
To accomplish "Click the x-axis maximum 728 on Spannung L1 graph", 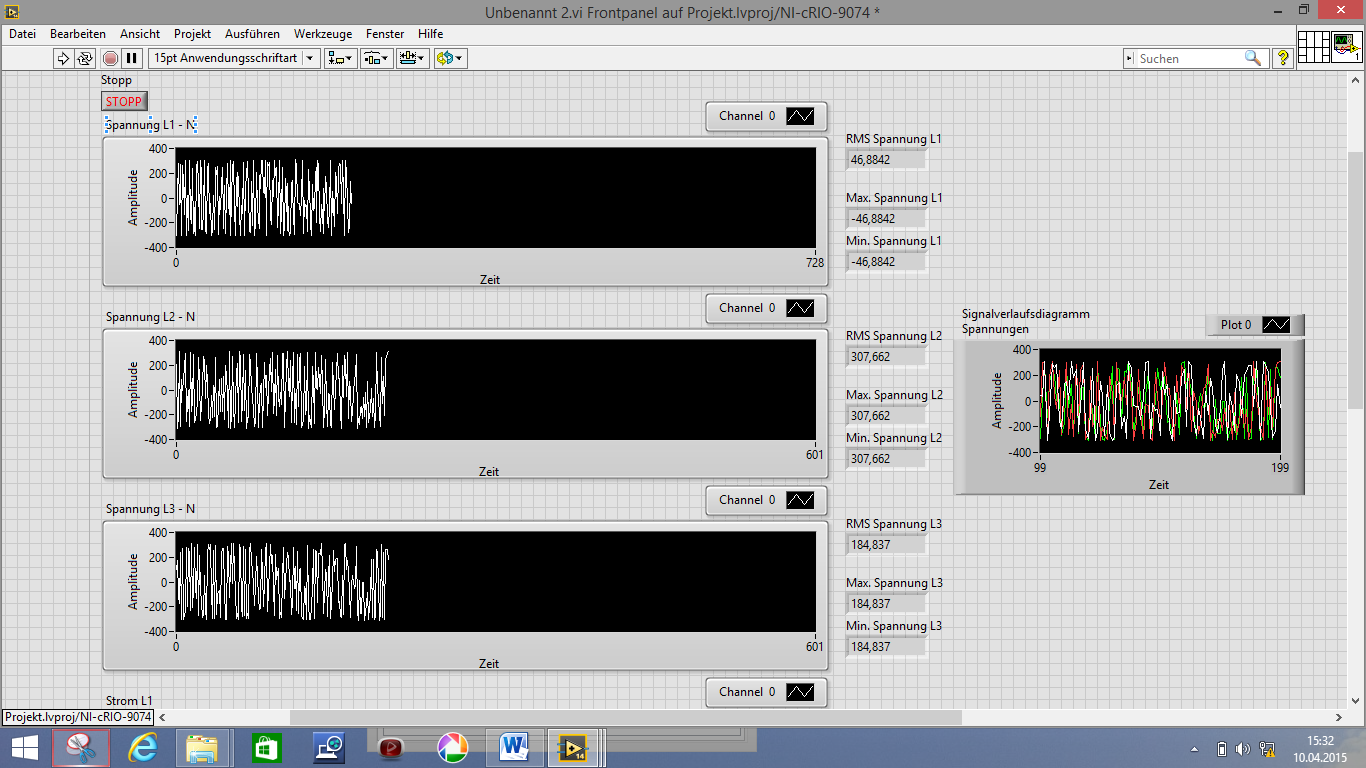I will click(815, 263).
